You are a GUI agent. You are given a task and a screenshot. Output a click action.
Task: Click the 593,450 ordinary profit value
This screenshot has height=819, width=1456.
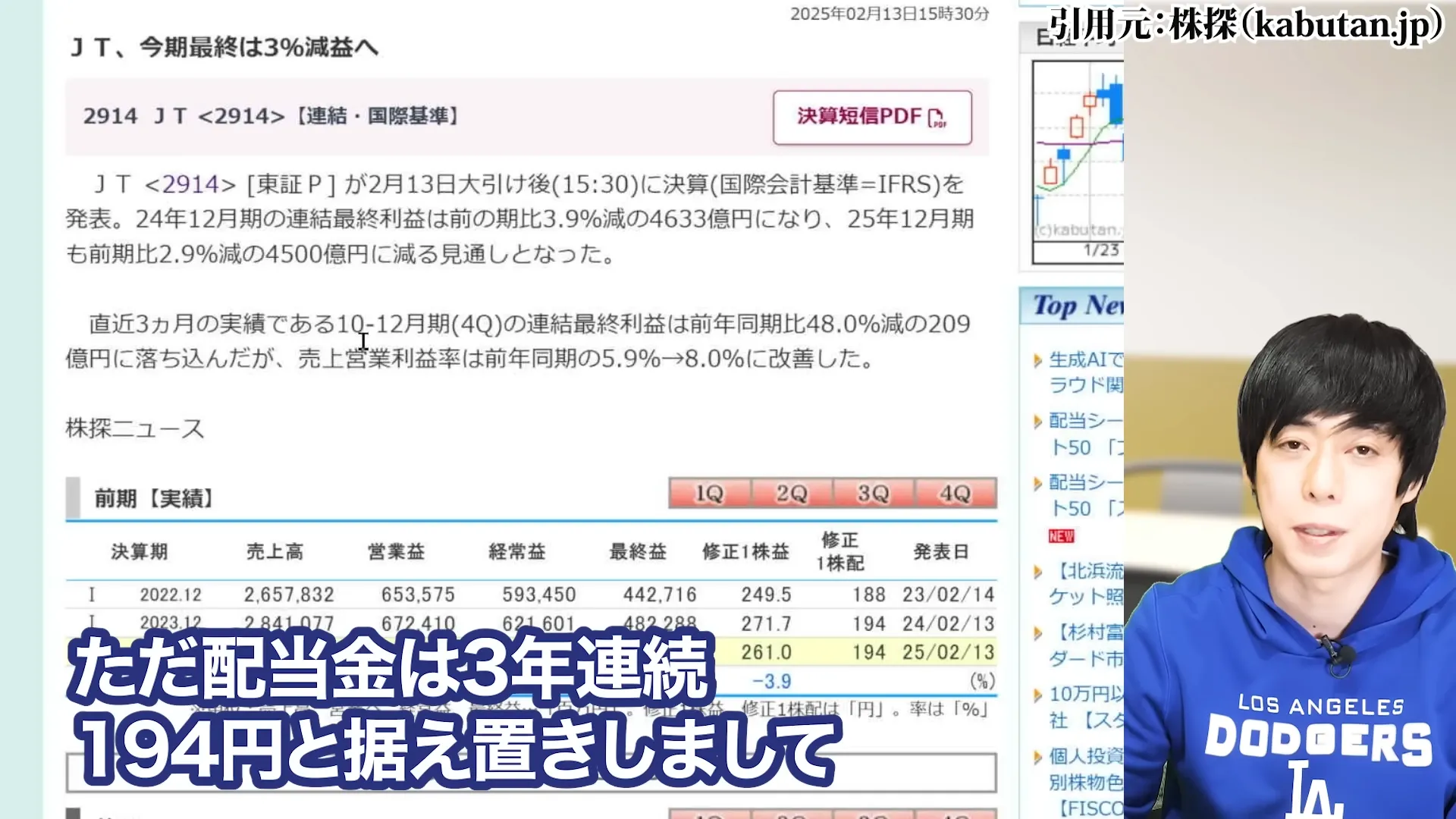pos(539,595)
